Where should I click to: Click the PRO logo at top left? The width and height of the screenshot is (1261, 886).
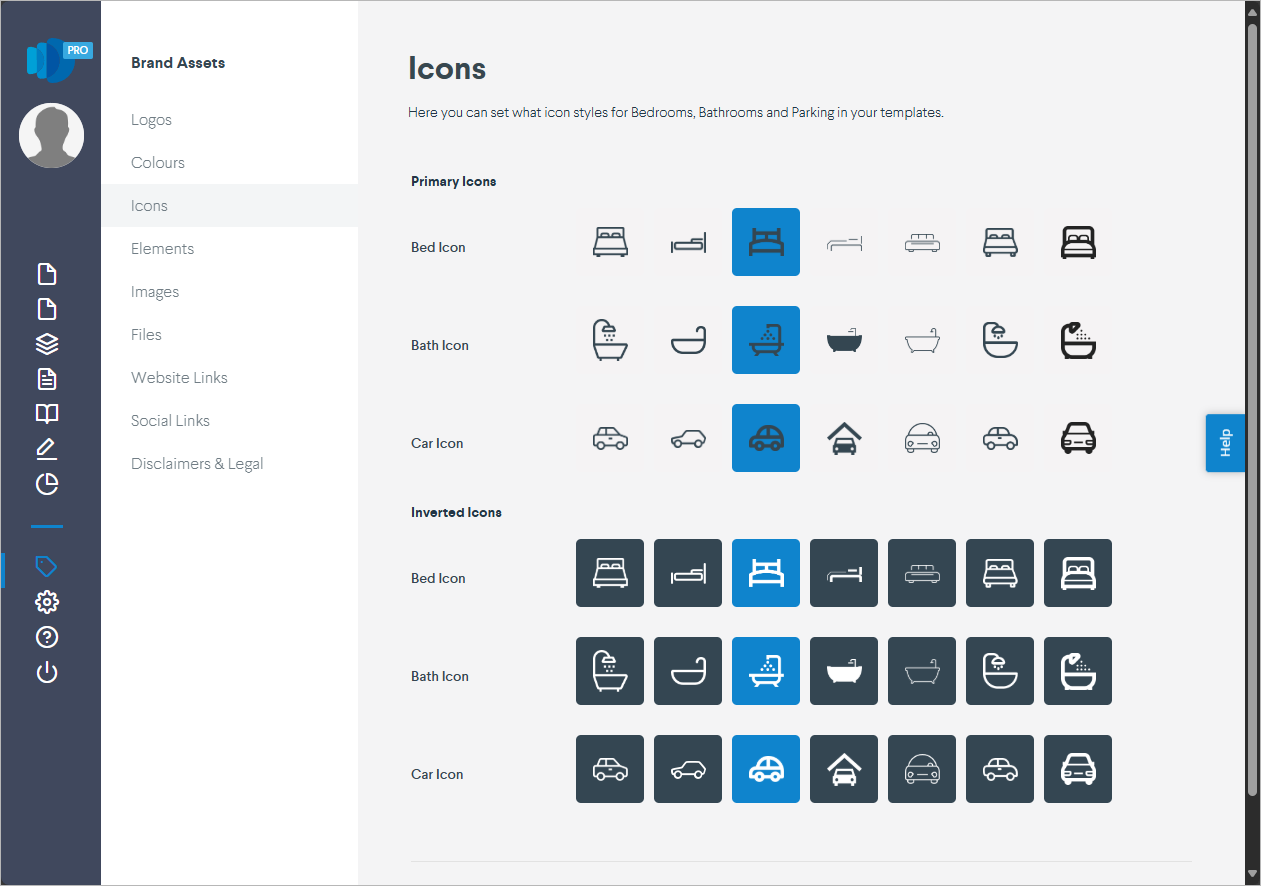(59, 59)
